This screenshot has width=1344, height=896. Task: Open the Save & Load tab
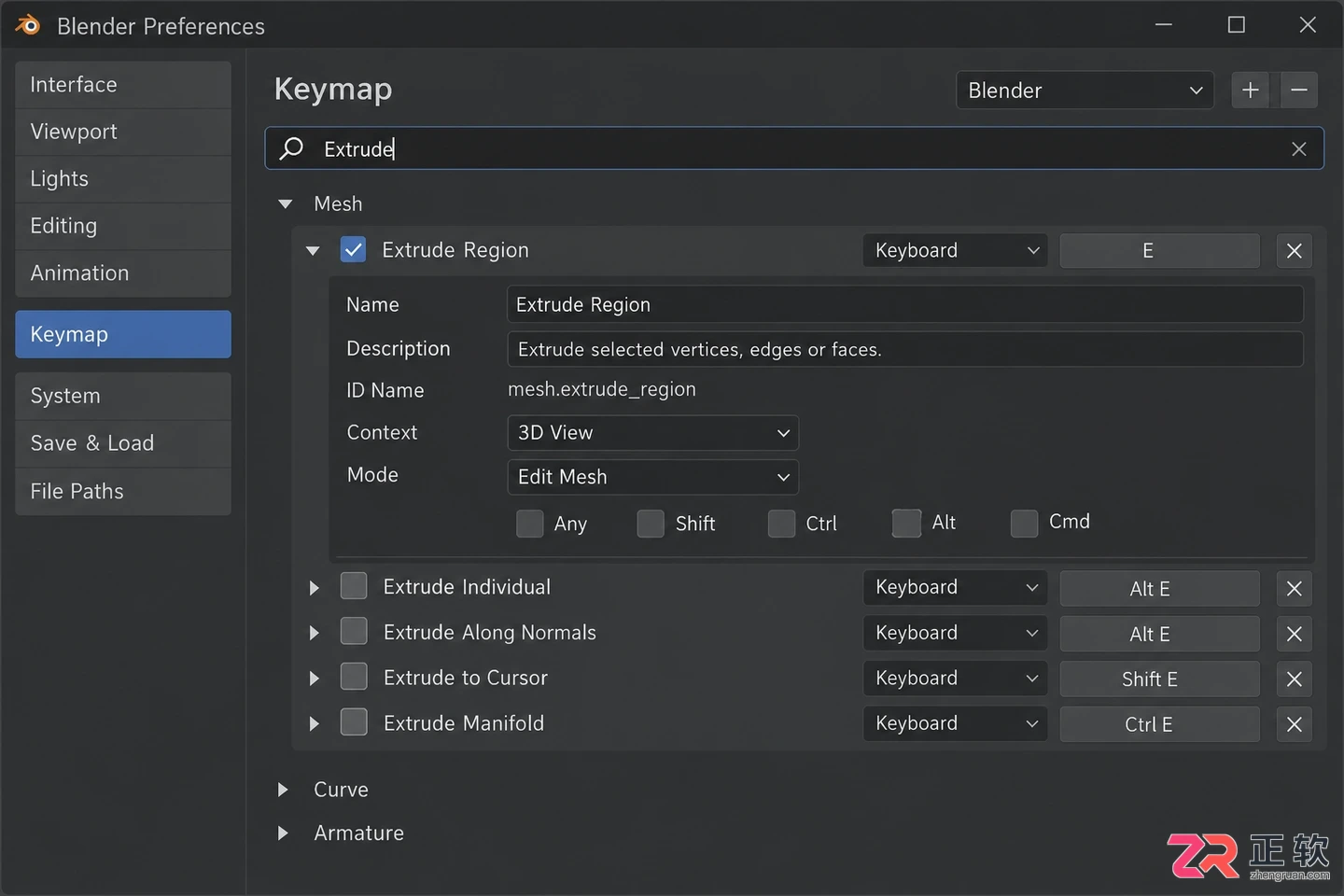123,443
